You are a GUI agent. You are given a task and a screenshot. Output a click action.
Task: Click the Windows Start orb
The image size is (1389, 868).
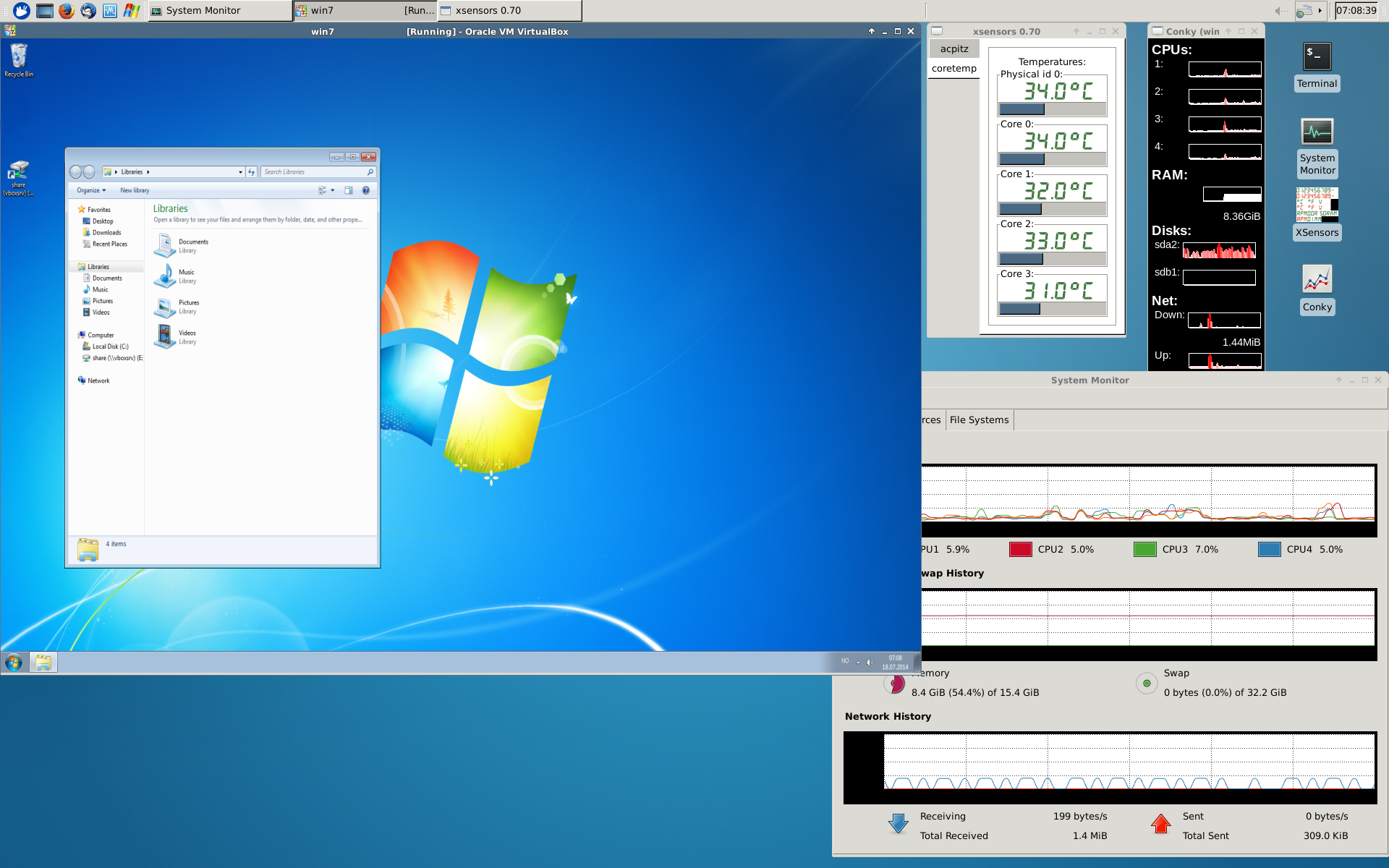[x=14, y=662]
